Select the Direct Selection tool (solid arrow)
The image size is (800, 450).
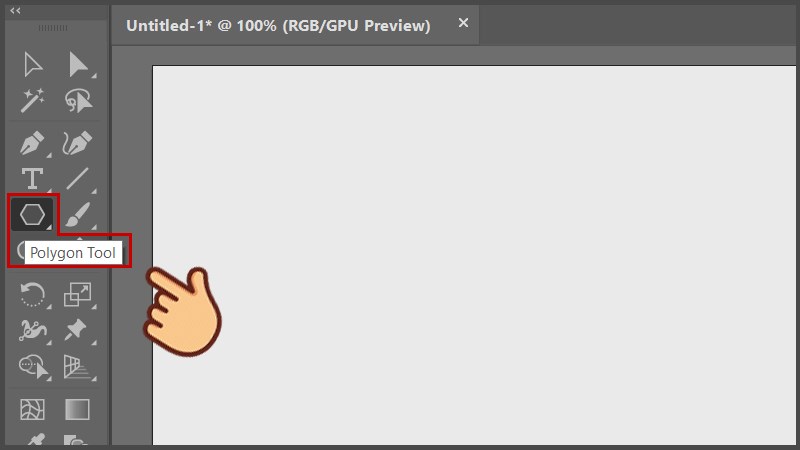(78, 65)
